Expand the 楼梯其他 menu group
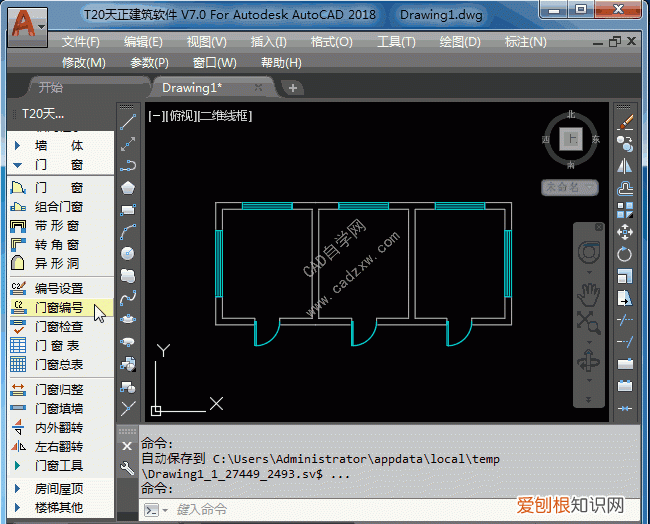This screenshot has width=650, height=524. point(61,507)
